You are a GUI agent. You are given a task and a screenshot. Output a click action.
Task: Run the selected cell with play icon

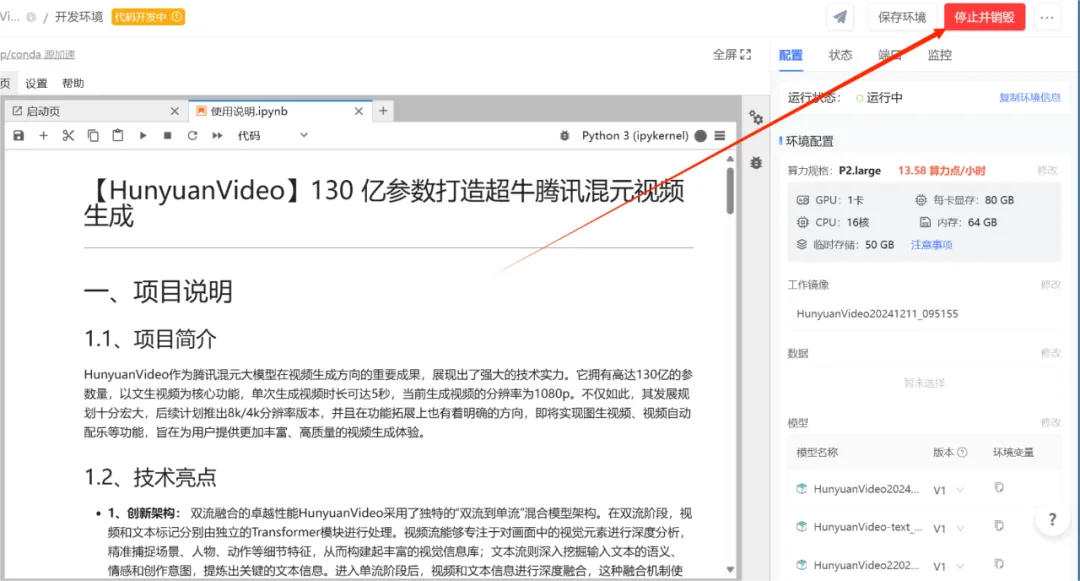[x=143, y=136]
